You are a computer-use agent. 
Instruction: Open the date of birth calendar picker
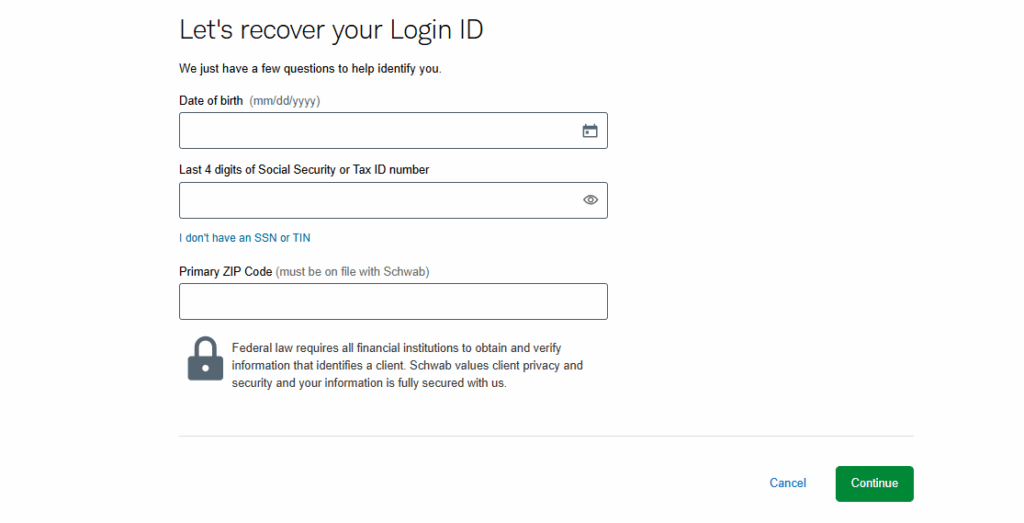pyautogui.click(x=590, y=131)
